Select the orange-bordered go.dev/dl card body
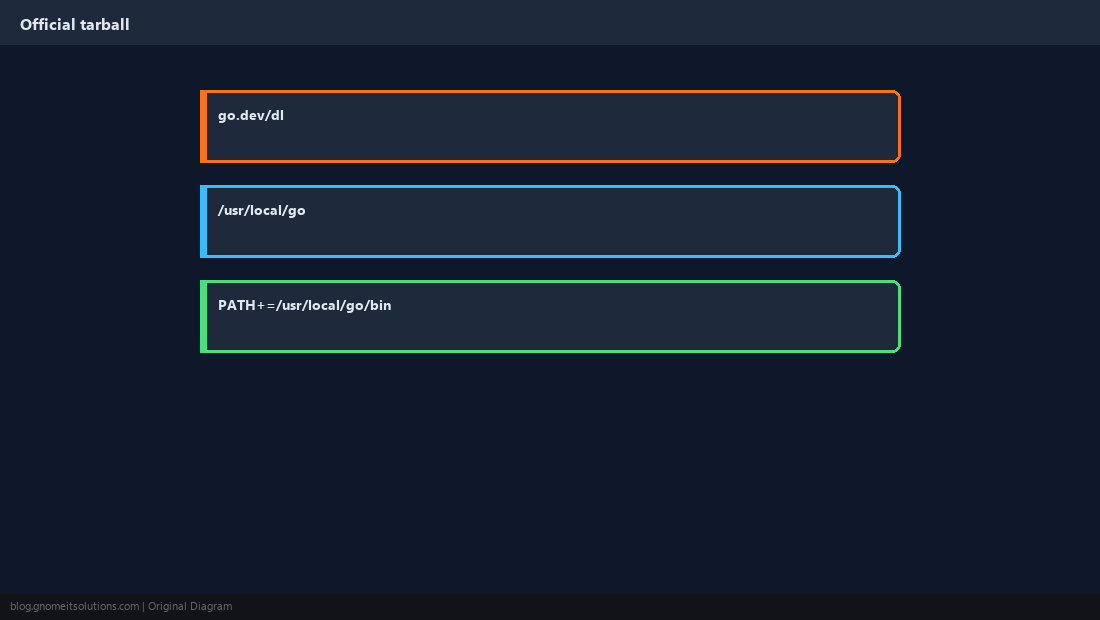Screen dimensions: 1100x620 [x=550, y=126]
